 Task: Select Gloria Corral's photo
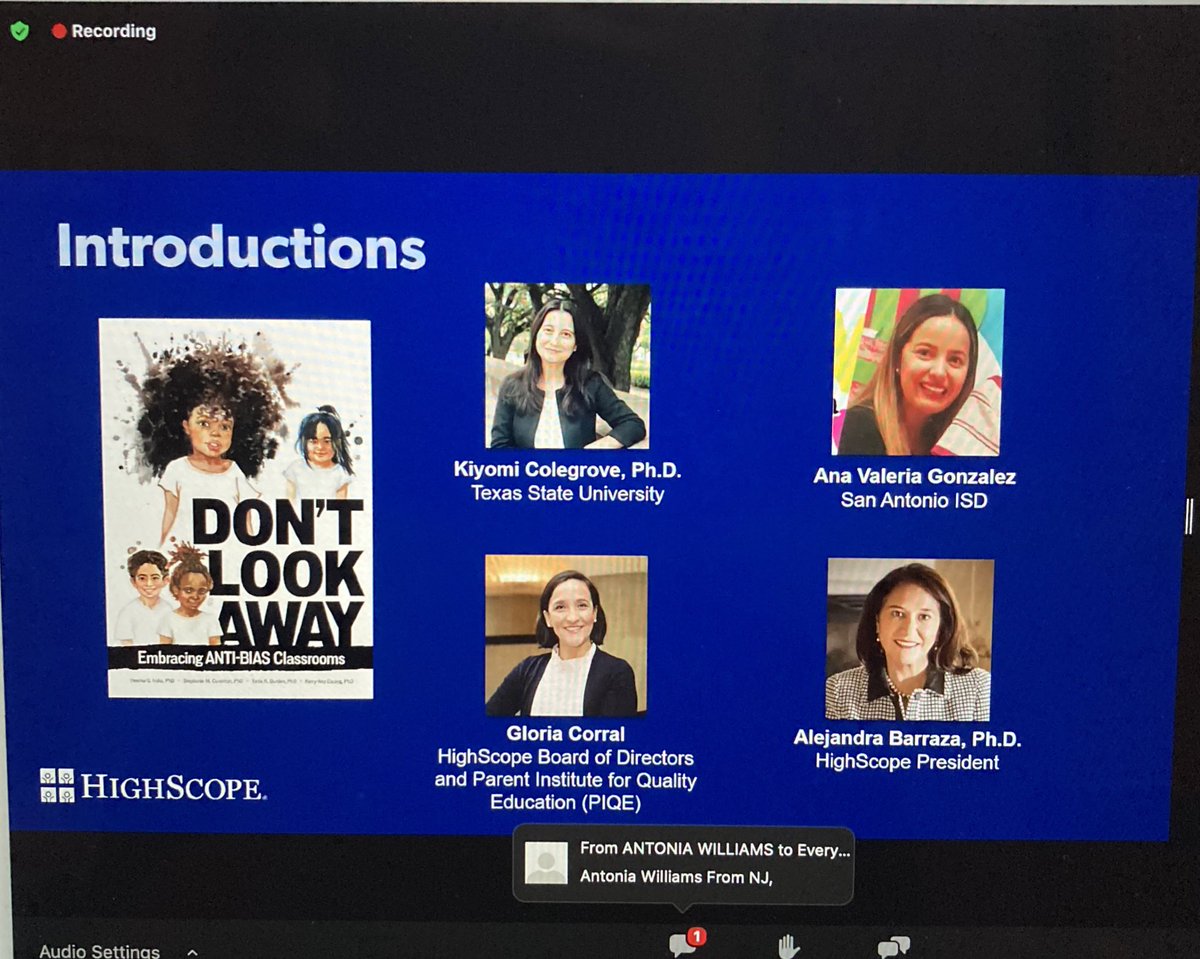click(566, 636)
